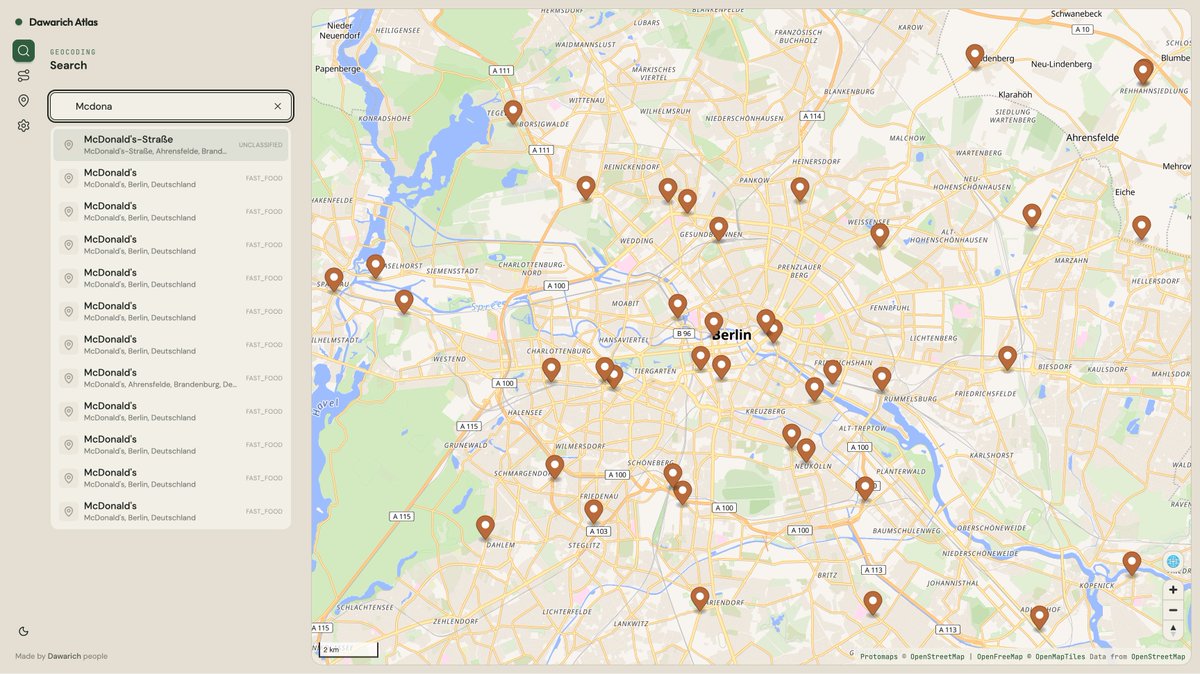Image resolution: width=1200 pixels, height=674 pixels.
Task: Click the map marker at Charlottenburg
Action: [x=551, y=368]
